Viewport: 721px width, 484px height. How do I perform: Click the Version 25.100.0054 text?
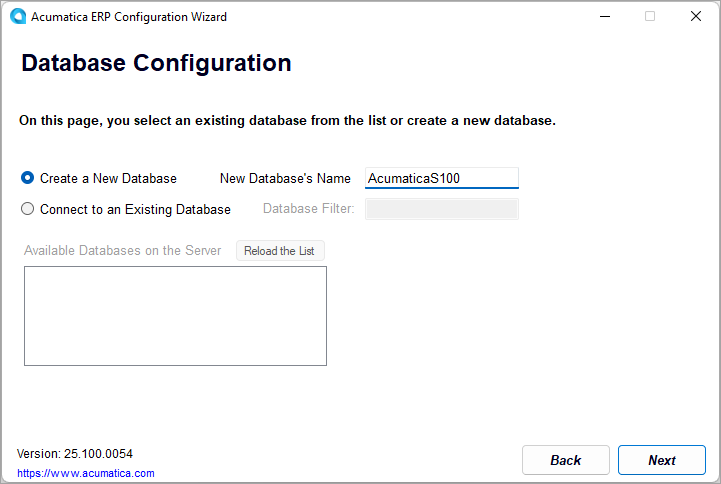[x=75, y=454]
